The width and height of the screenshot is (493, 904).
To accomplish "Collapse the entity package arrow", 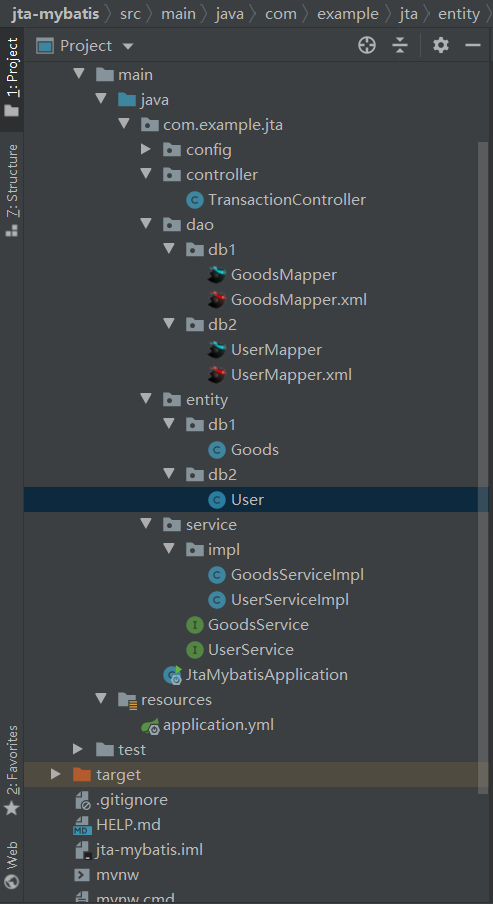I will click(x=146, y=399).
